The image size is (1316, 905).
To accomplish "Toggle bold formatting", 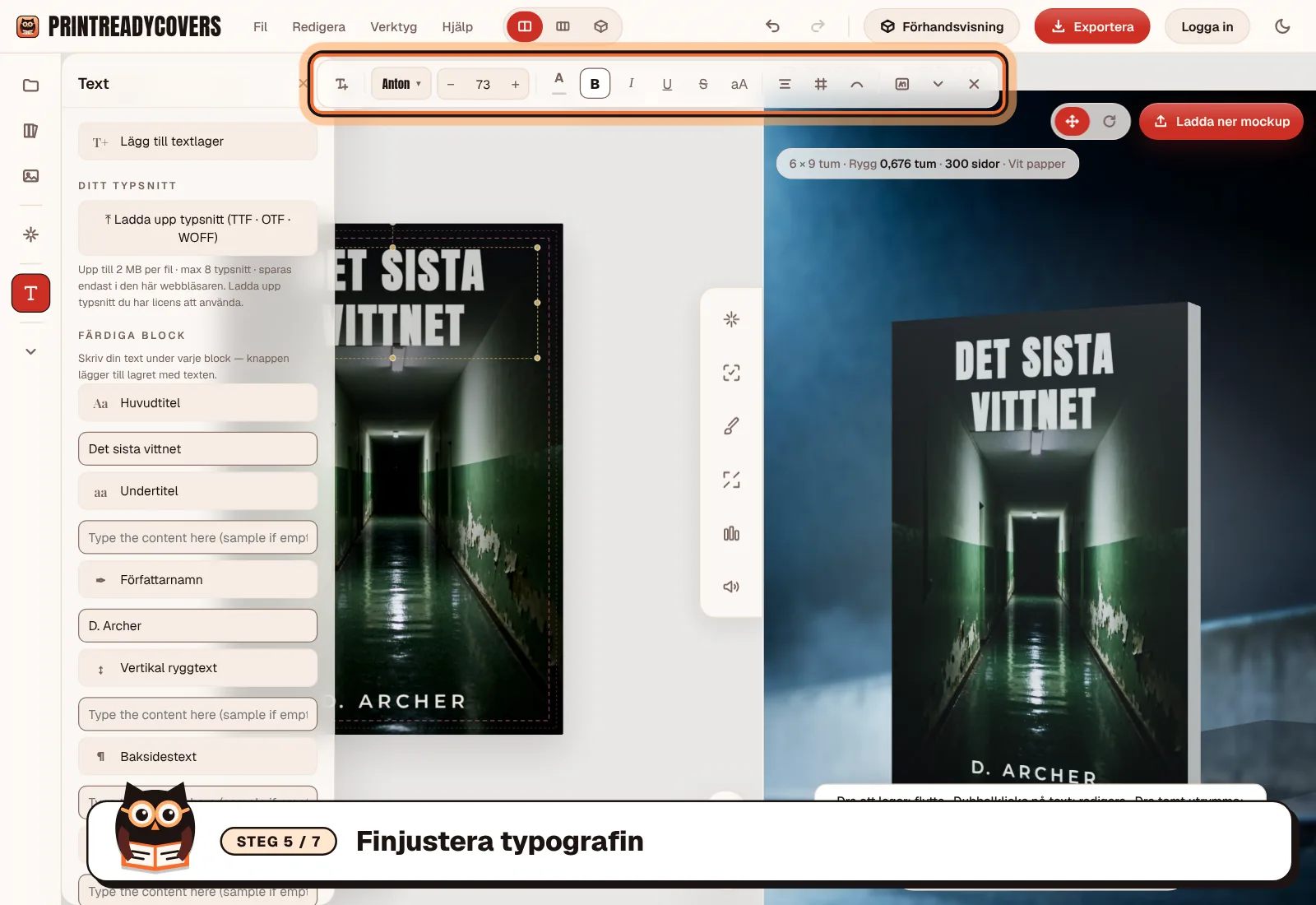I will 595,84.
